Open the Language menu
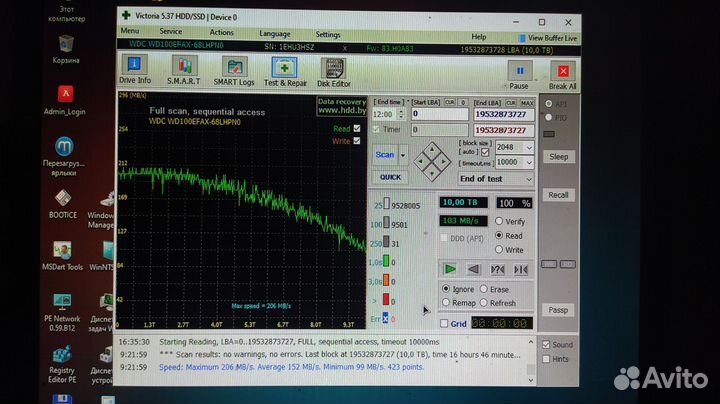This screenshot has height=404, width=720. pos(275,33)
